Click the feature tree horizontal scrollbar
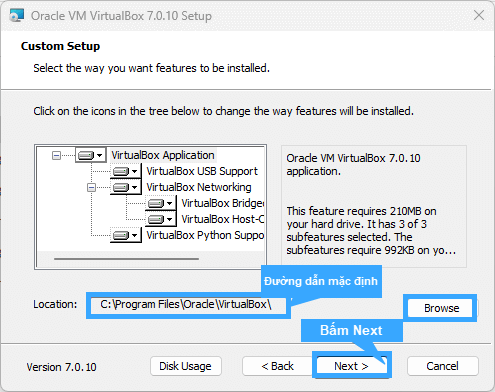 (x=126, y=259)
